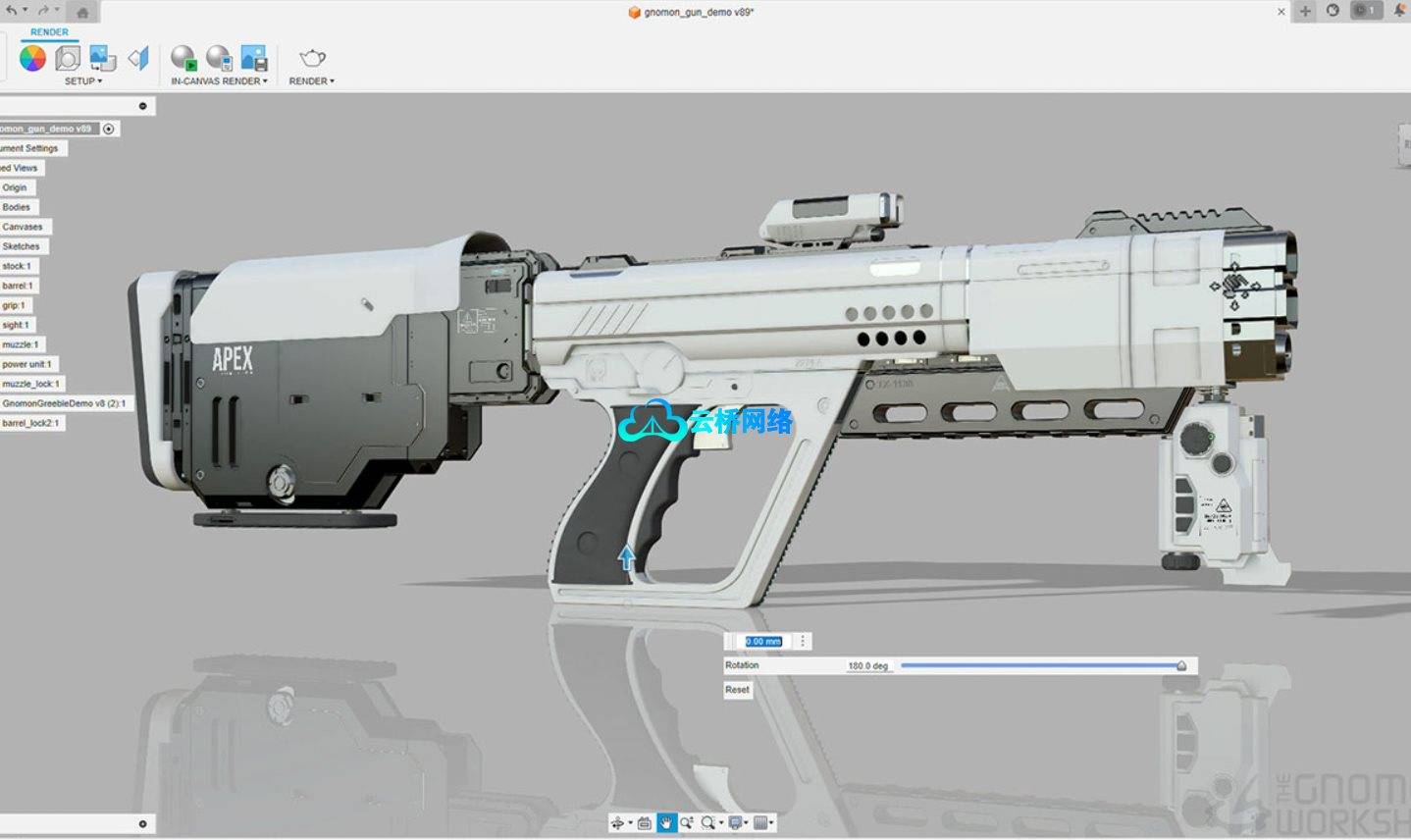Select the Pan hand tool
The image size is (1411, 840).
click(666, 823)
